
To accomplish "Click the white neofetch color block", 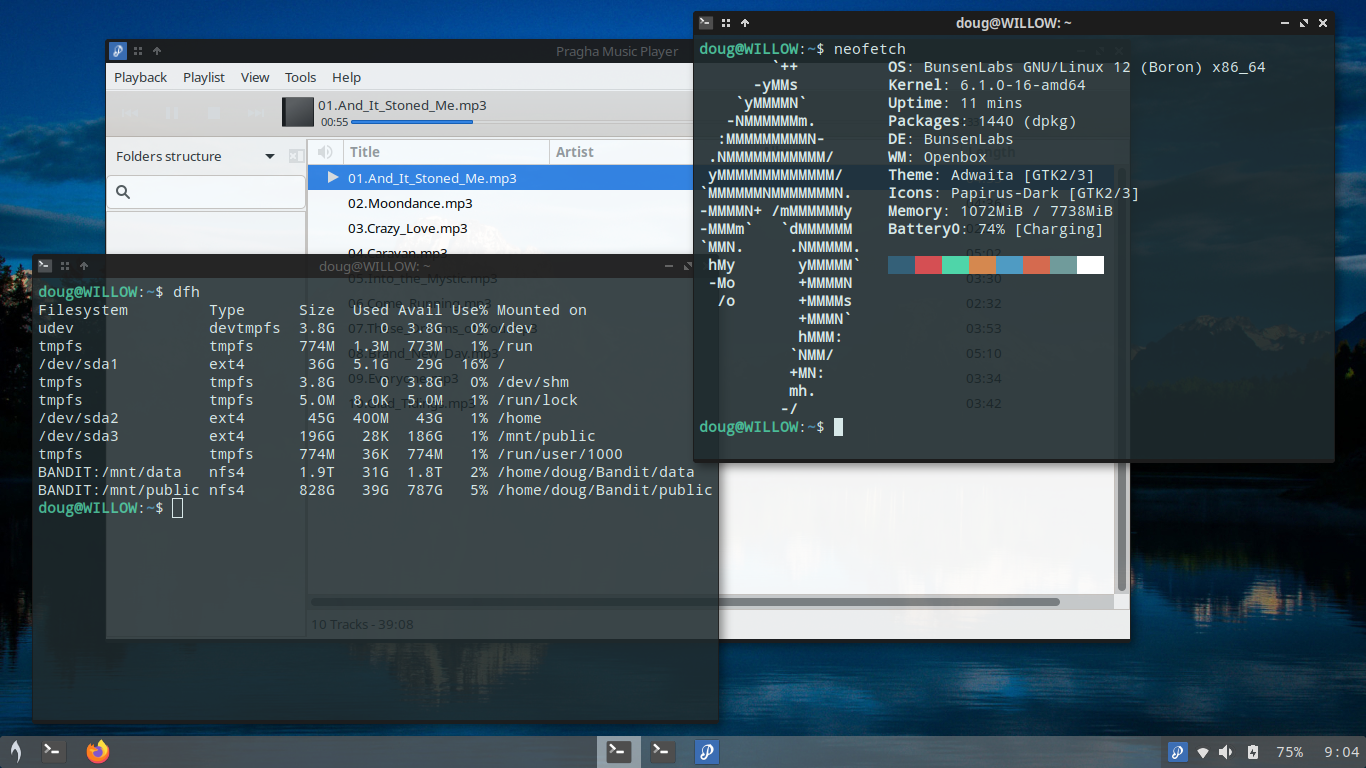I will (x=1090, y=265).
